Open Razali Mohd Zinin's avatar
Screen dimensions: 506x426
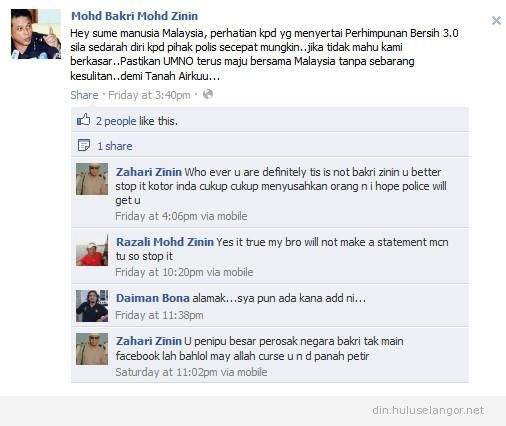coord(92,250)
